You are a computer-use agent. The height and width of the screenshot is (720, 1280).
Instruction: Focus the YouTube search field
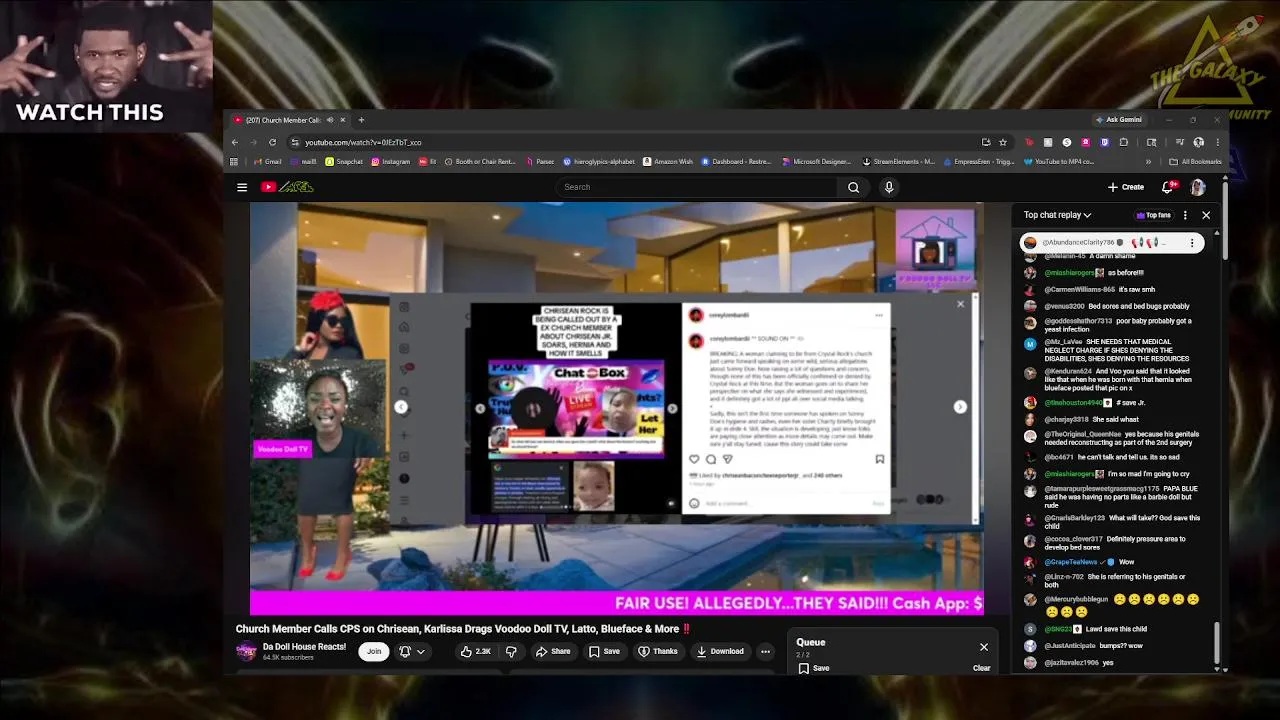(696, 187)
